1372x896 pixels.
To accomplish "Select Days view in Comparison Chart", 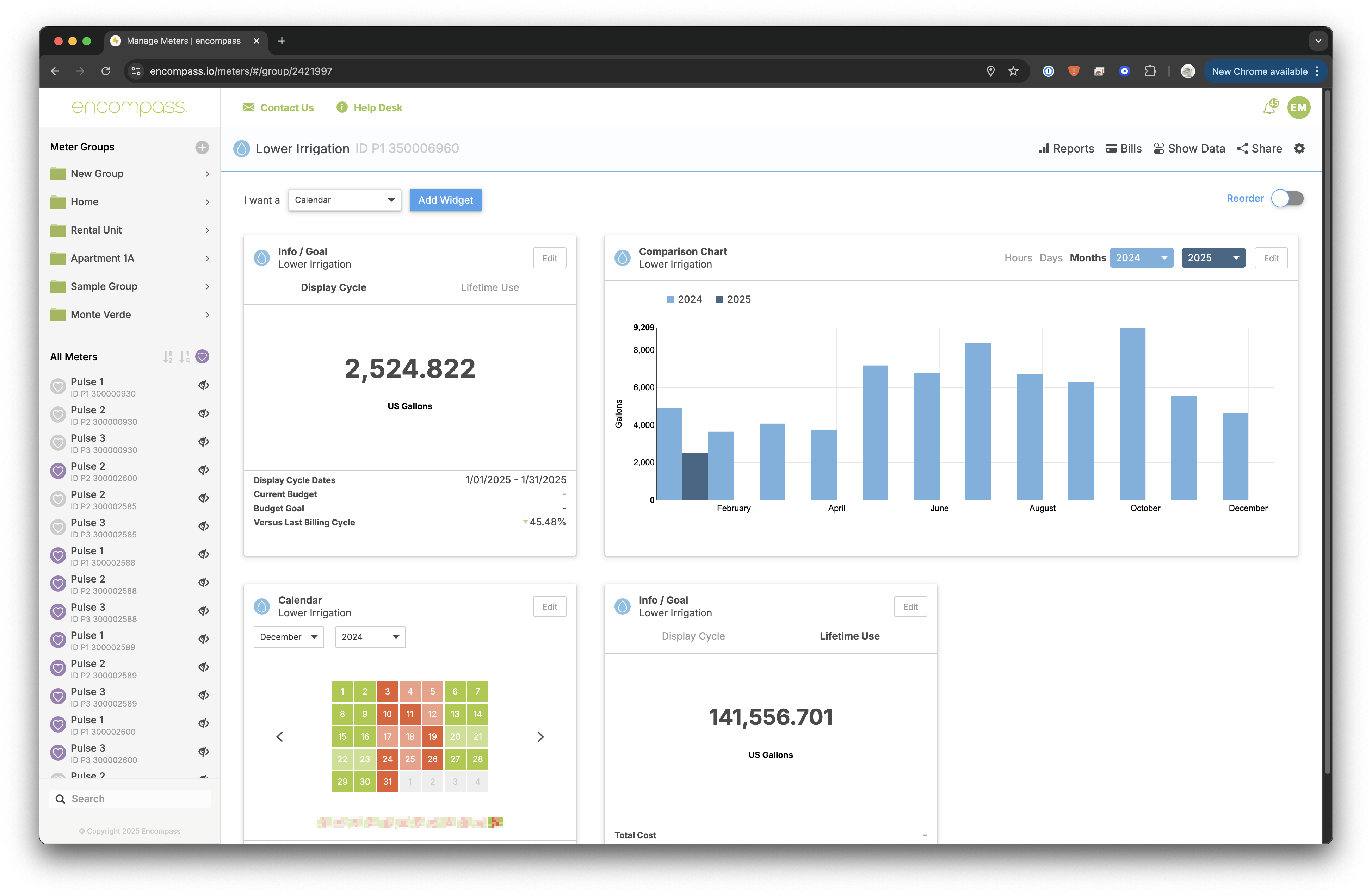I will point(1050,258).
